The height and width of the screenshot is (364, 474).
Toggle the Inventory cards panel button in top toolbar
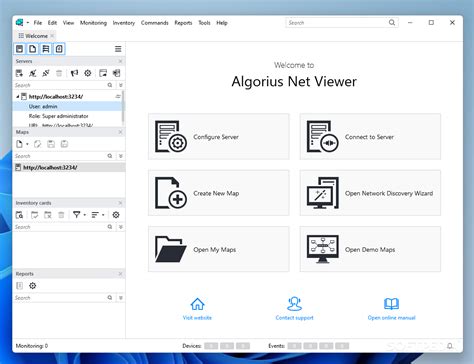(x=46, y=49)
